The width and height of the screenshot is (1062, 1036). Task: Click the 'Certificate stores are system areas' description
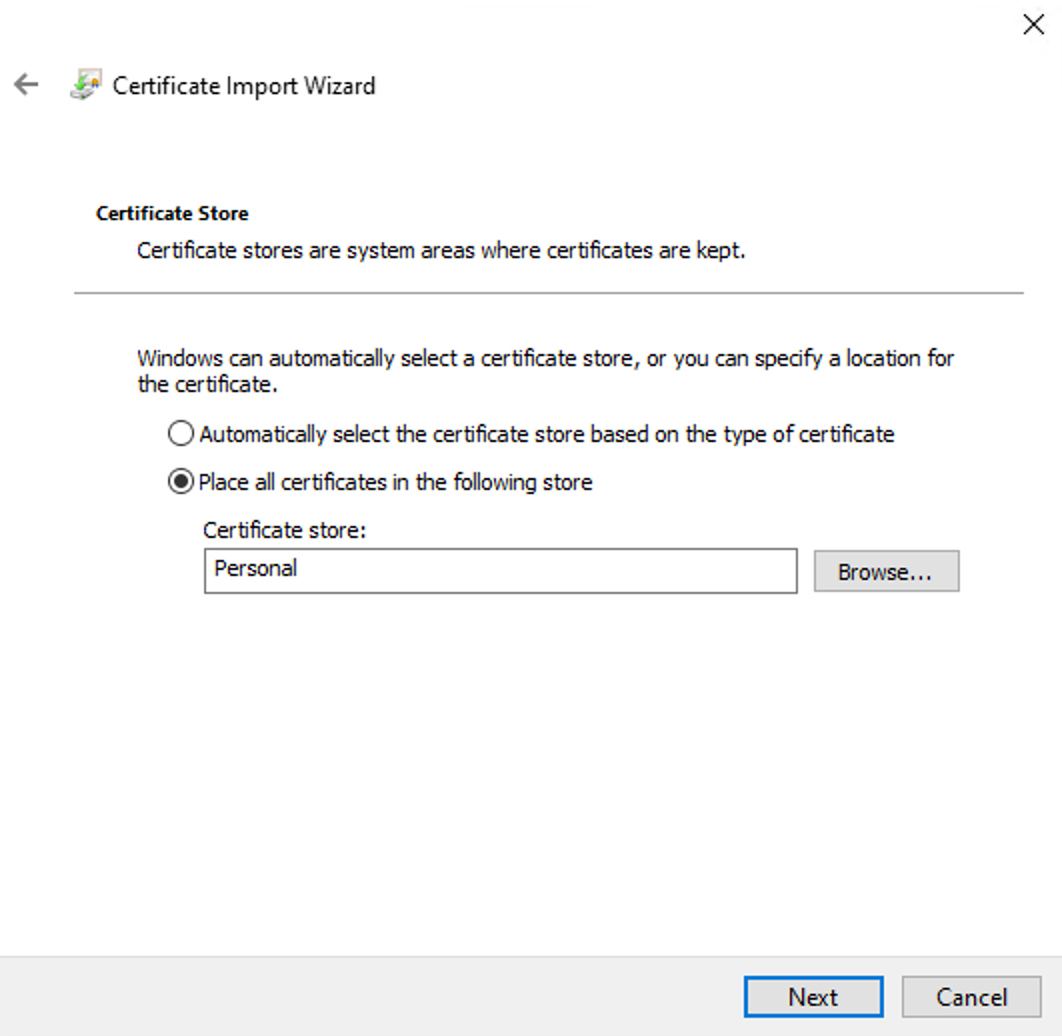pos(441,250)
